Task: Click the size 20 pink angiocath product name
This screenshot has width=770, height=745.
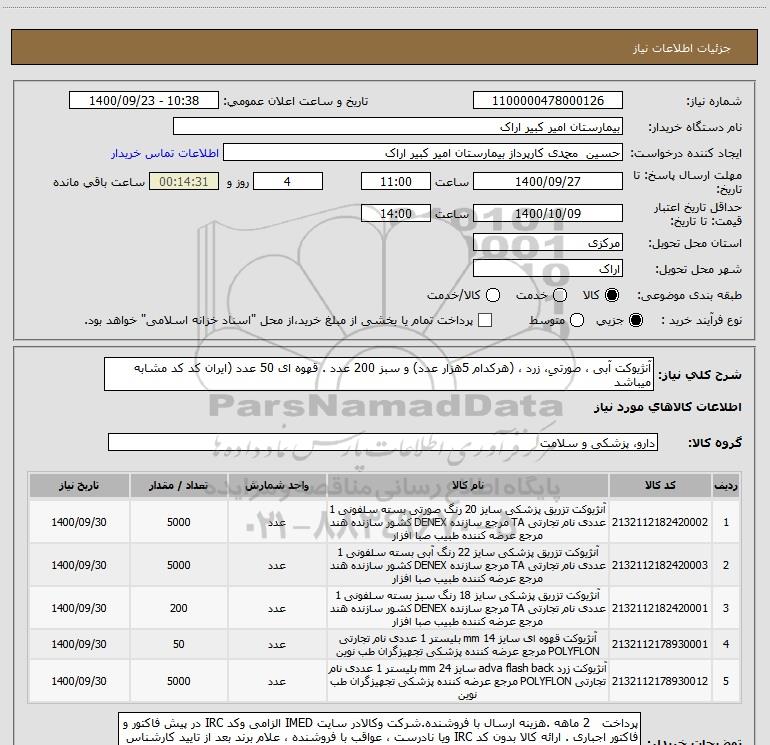Action: tap(468, 522)
